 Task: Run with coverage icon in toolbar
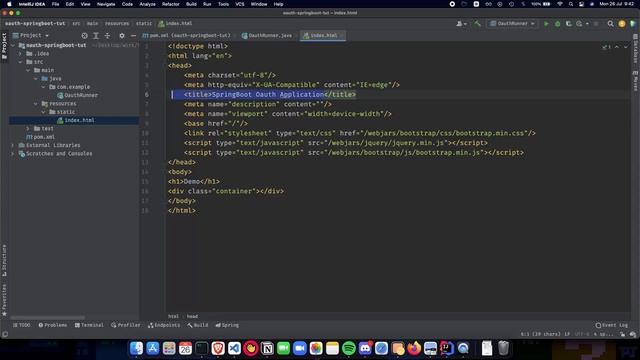click(x=569, y=24)
